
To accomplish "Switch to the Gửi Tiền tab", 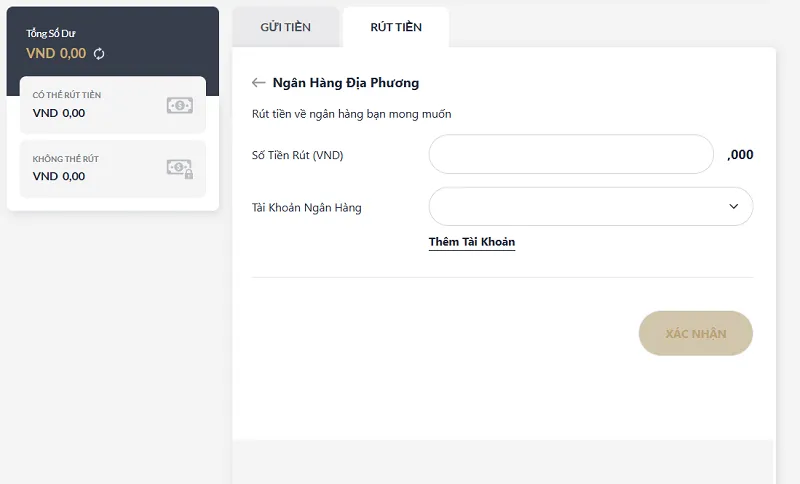I will coord(286,27).
